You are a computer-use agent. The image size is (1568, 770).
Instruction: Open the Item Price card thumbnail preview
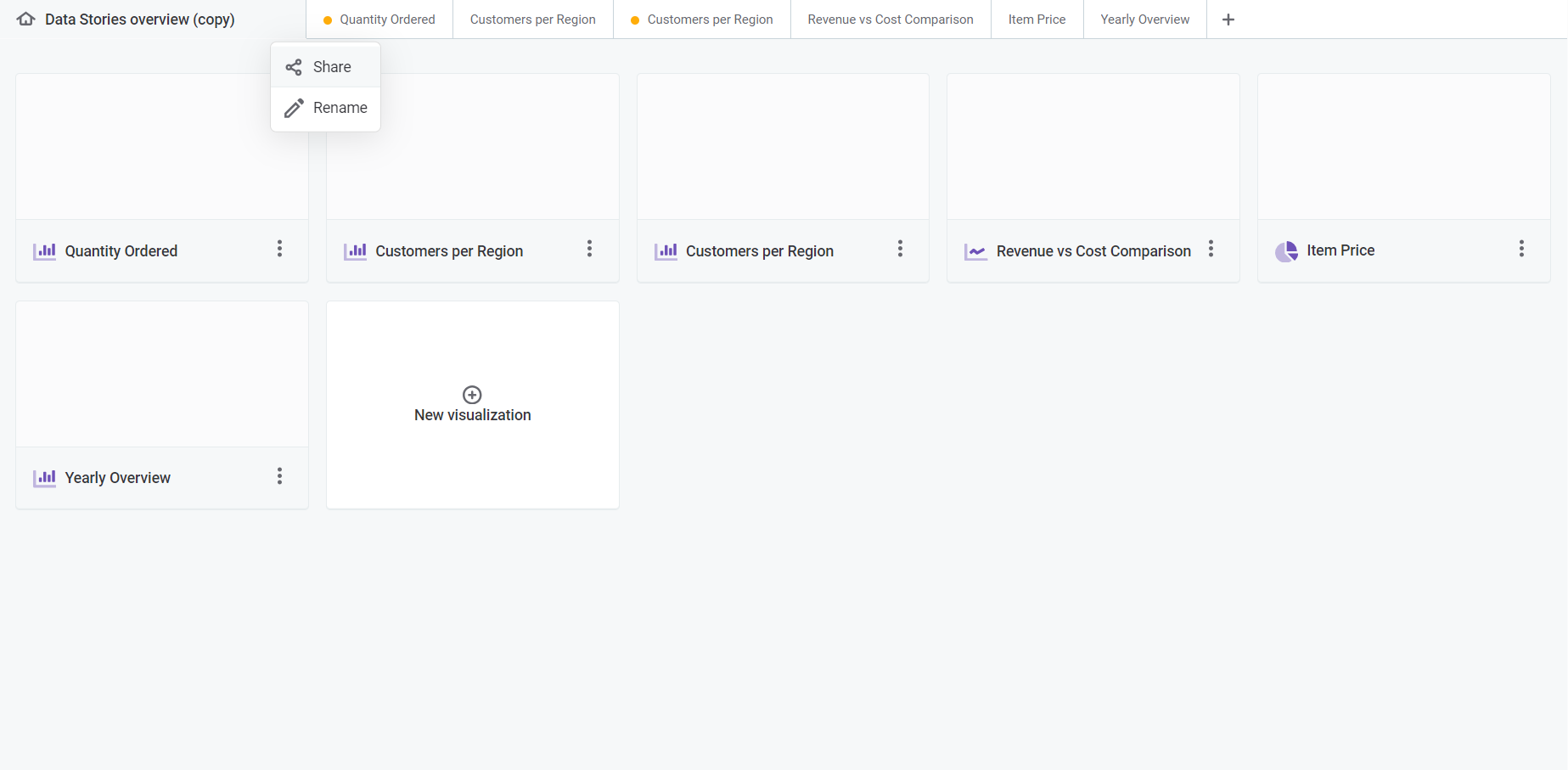tap(1403, 147)
